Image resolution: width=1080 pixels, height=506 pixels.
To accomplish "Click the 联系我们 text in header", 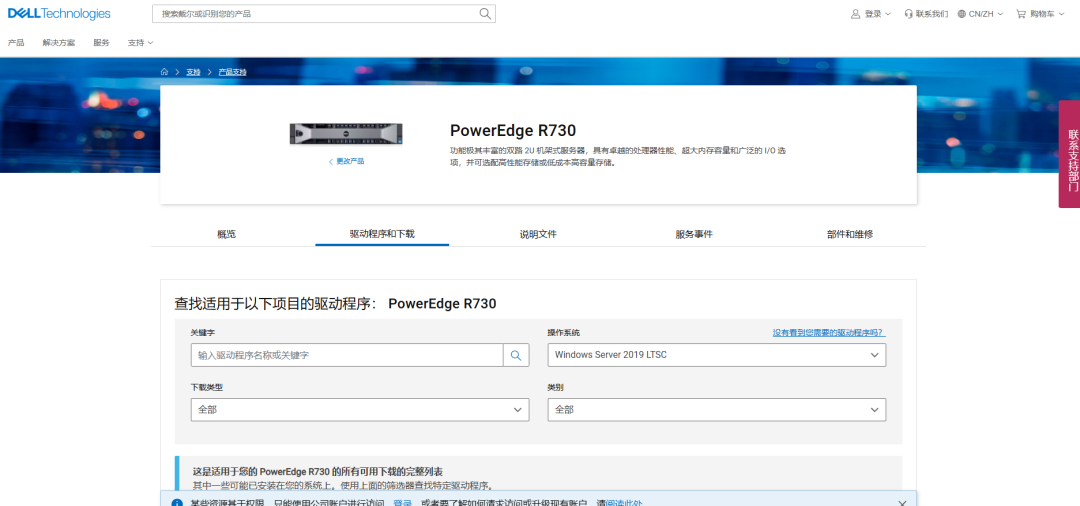I will click(x=932, y=14).
